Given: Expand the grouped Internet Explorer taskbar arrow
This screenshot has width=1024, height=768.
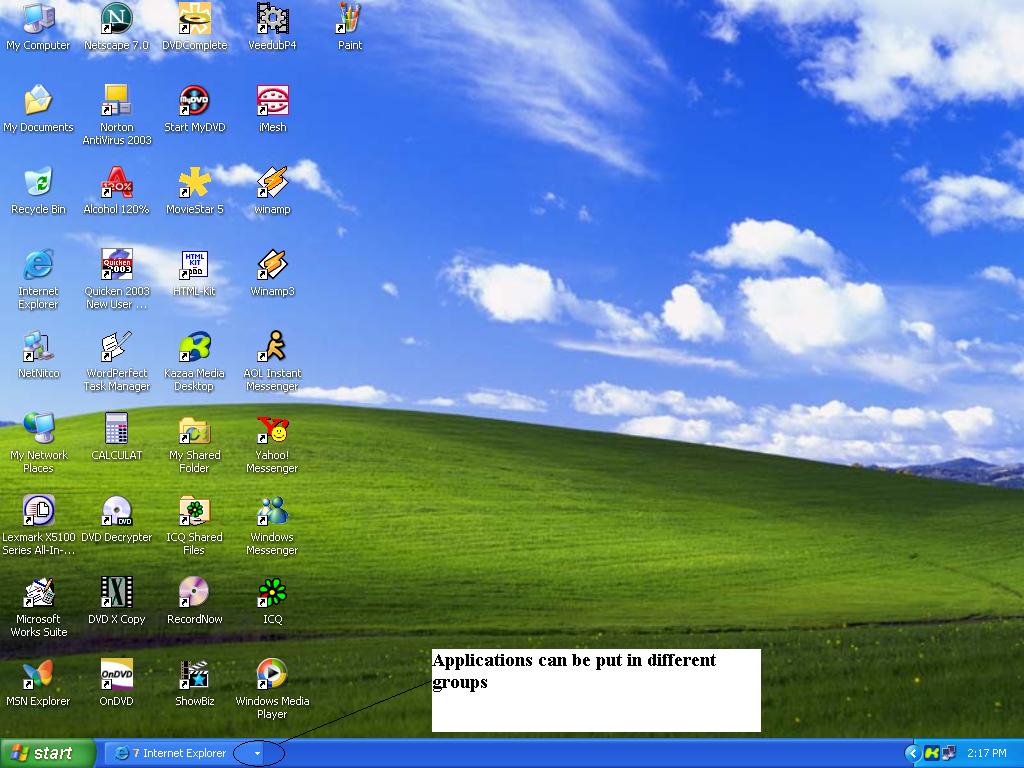Looking at the screenshot, I should pyautogui.click(x=257, y=754).
